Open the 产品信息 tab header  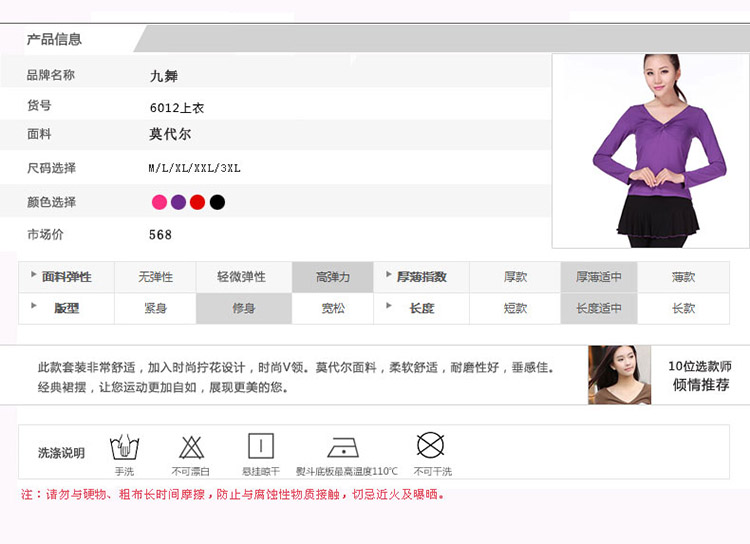click(55, 40)
